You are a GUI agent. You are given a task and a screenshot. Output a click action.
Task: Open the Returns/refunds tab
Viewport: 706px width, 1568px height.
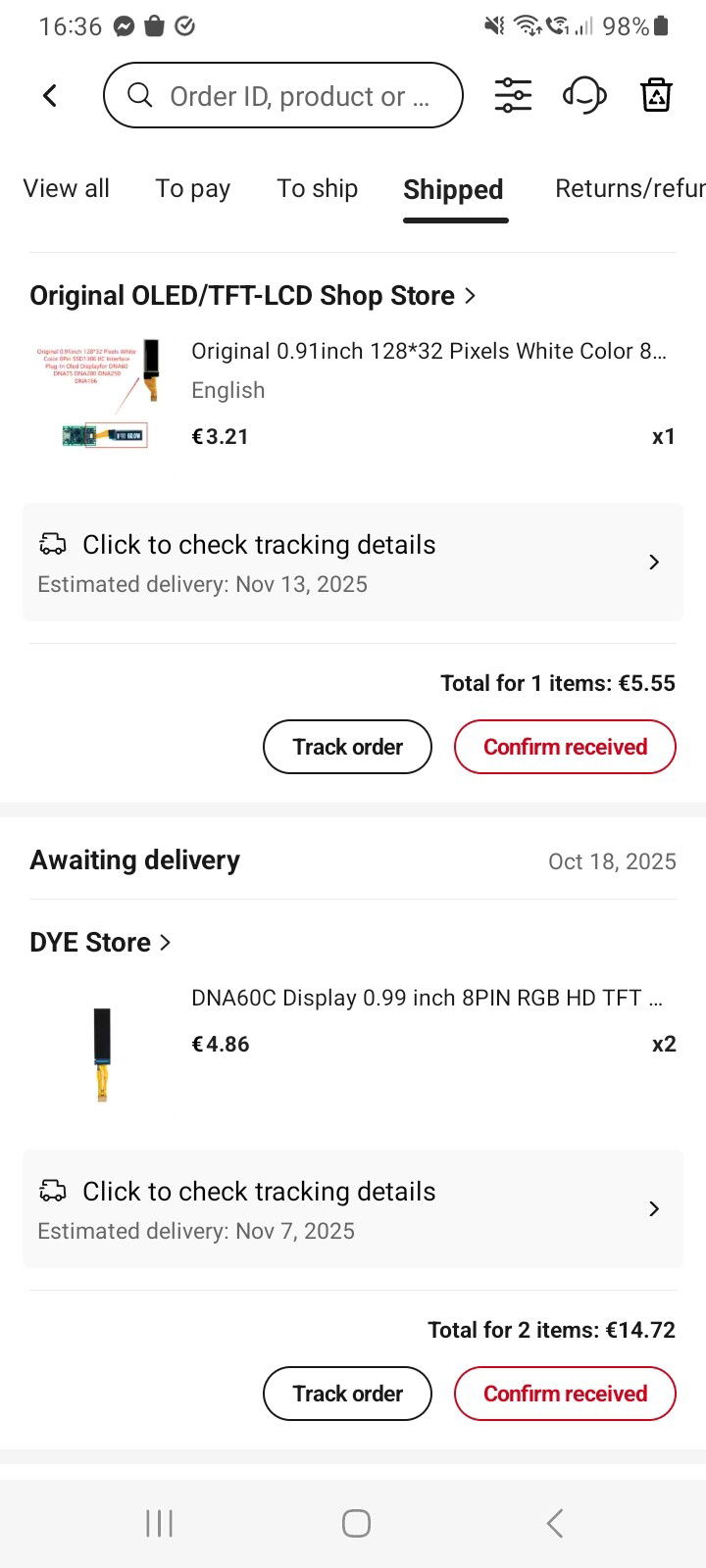(x=630, y=188)
